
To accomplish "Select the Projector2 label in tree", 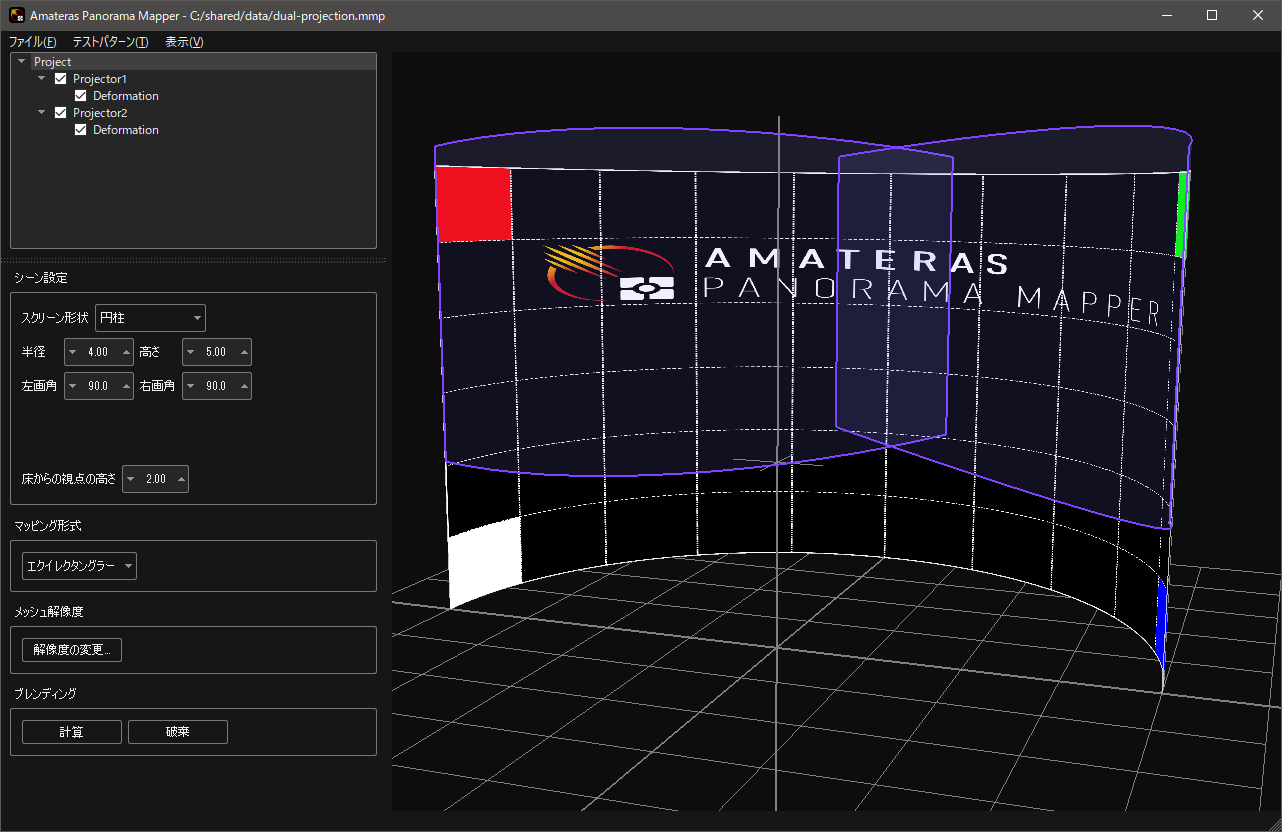I will pyautogui.click(x=100, y=113).
